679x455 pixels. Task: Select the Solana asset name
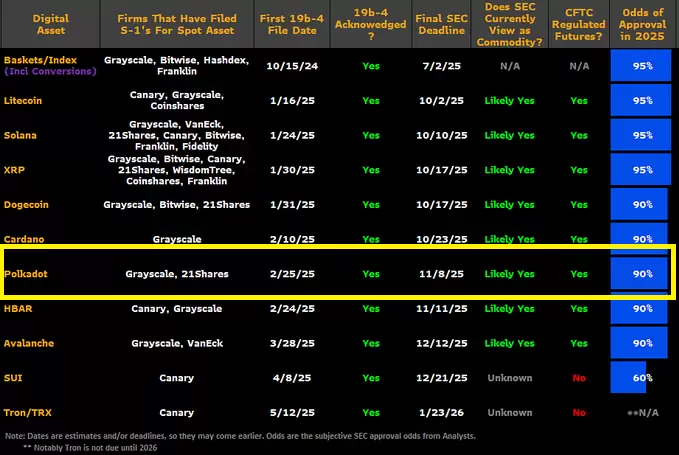[20, 135]
